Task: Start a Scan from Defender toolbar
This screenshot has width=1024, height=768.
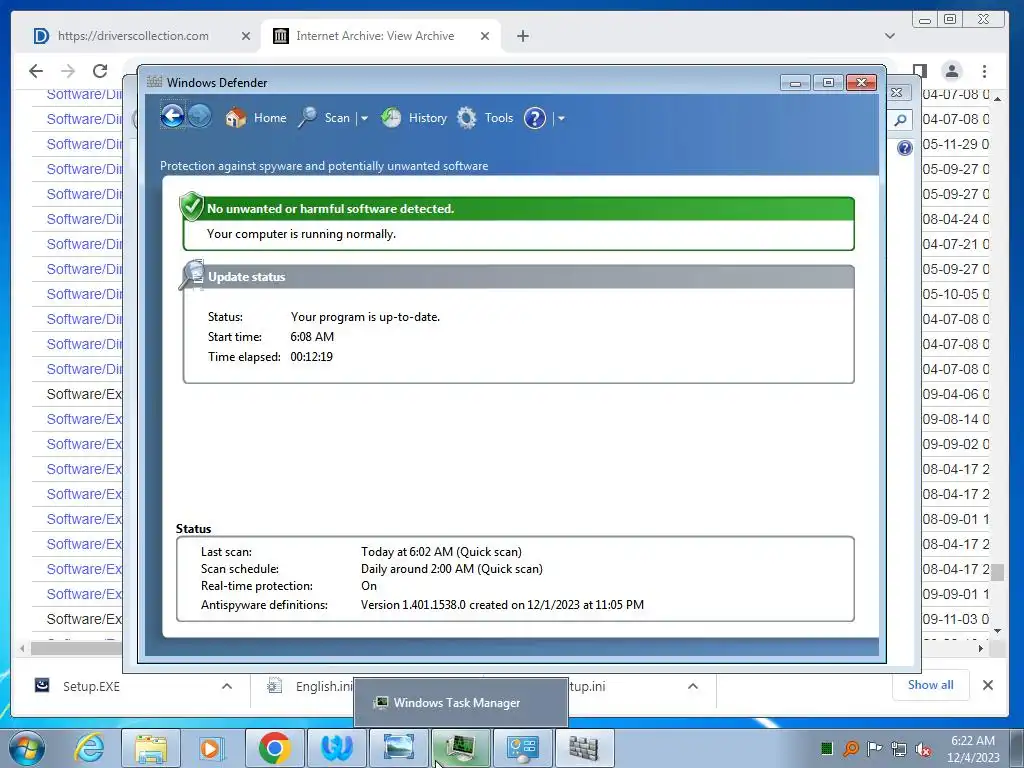Action: point(324,118)
